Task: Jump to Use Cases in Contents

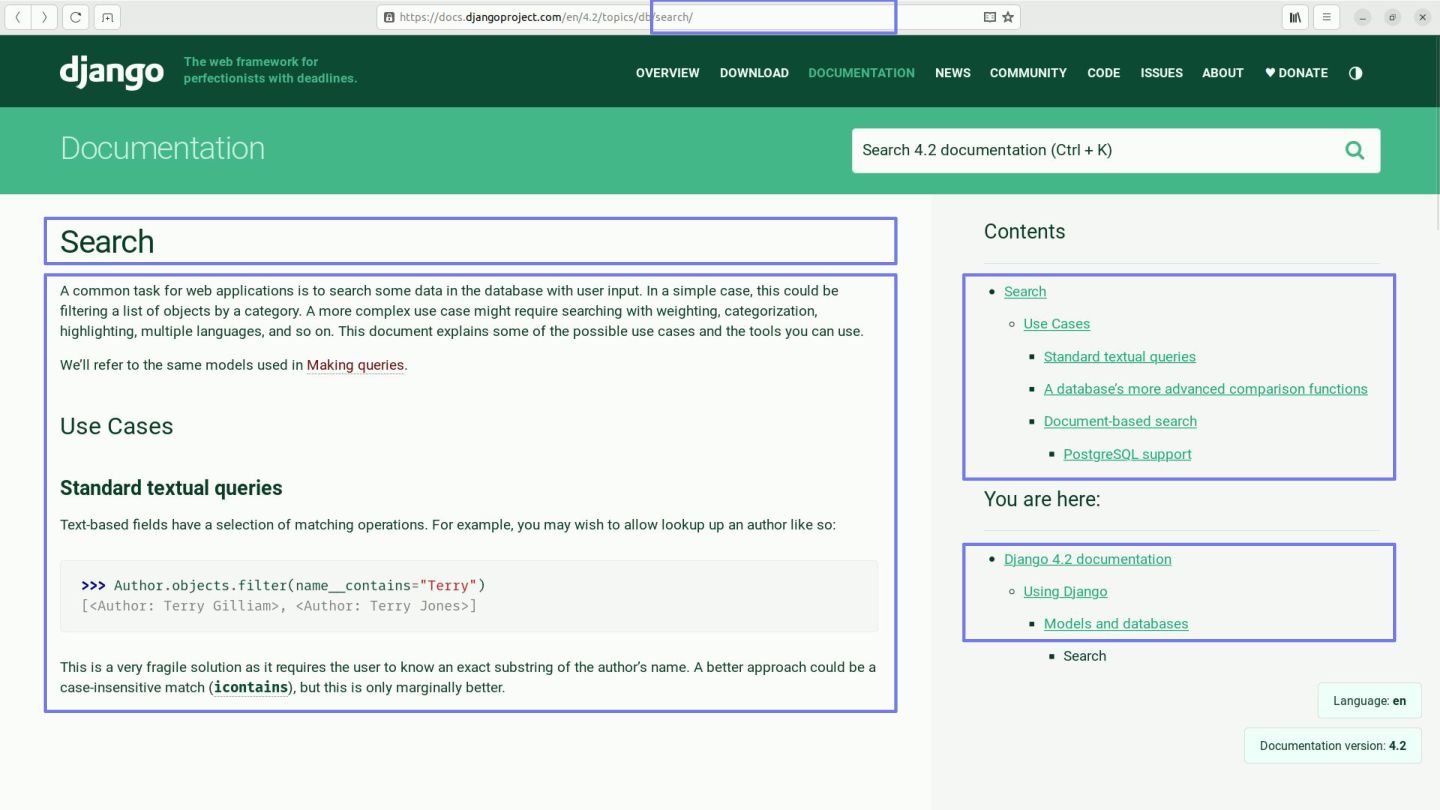Action: point(1056,324)
